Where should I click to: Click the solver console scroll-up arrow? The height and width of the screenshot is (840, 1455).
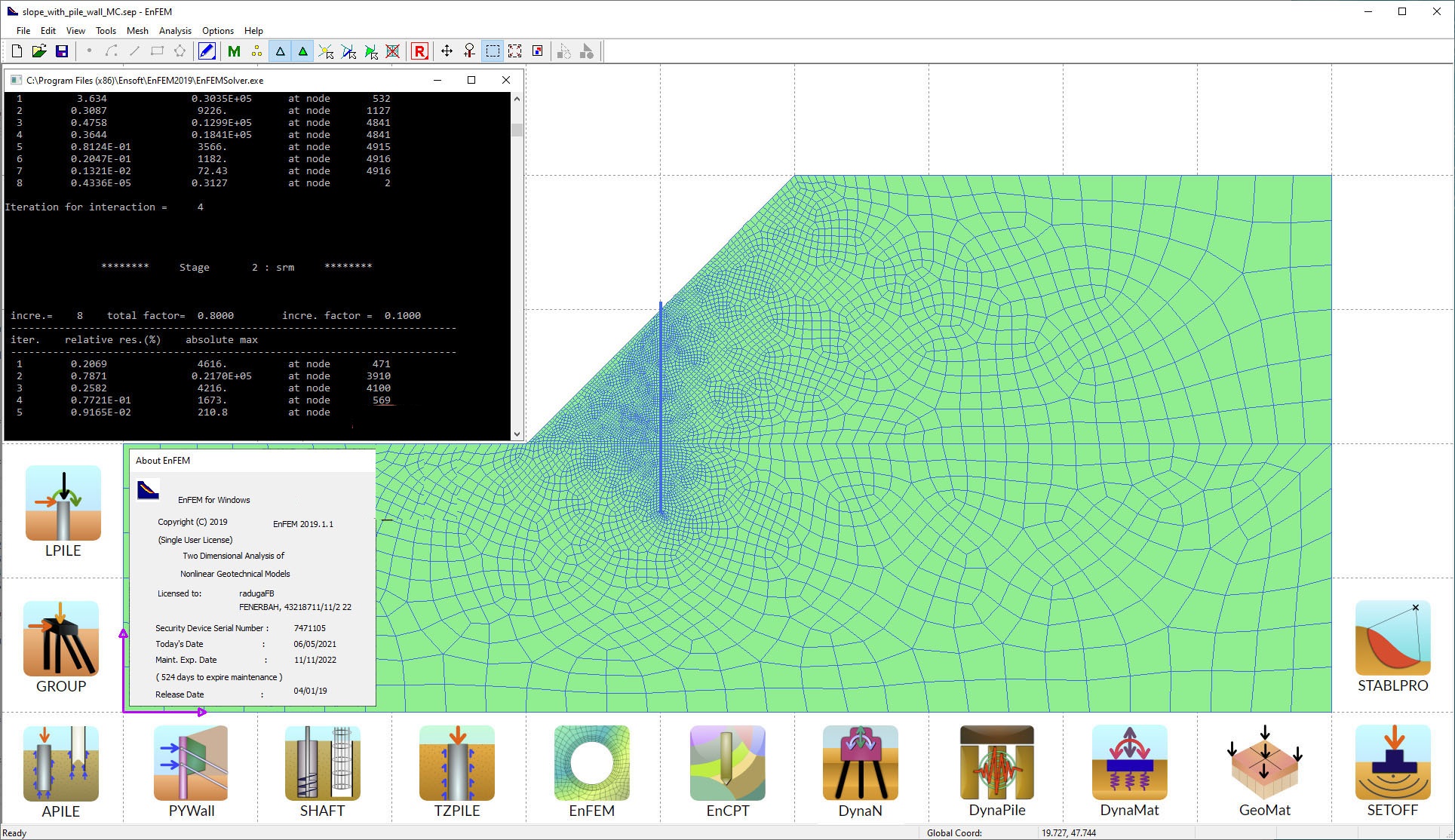pyautogui.click(x=517, y=99)
